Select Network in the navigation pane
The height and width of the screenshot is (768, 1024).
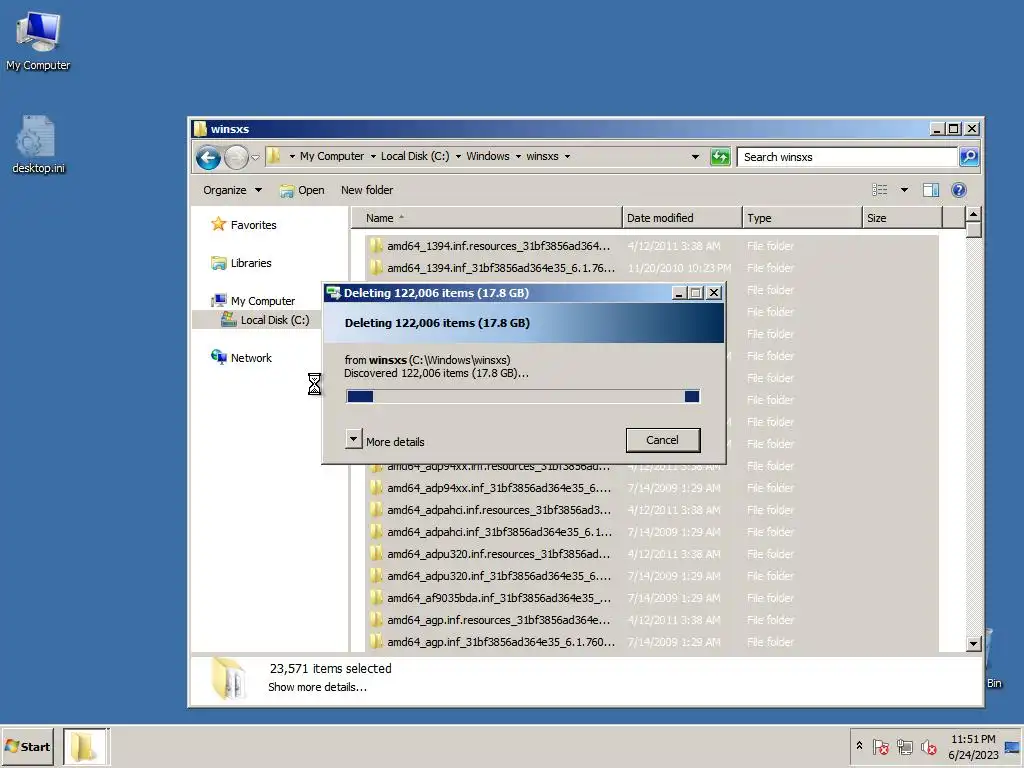(x=251, y=358)
